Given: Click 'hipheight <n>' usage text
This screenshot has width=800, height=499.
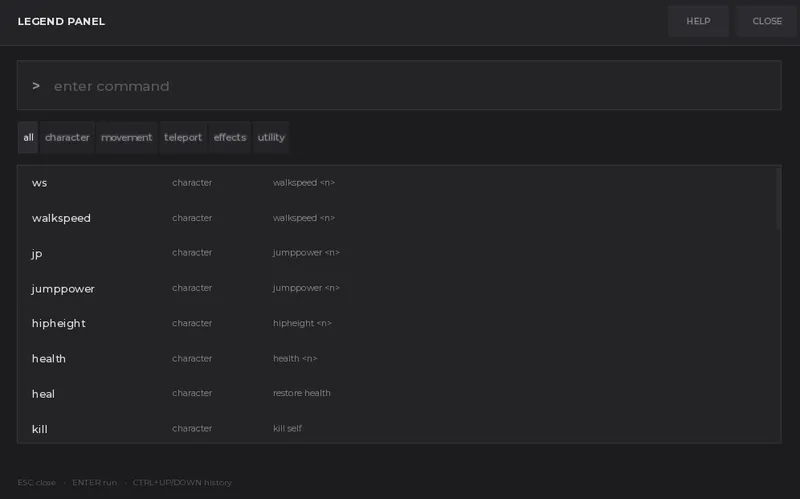Looking at the screenshot, I should coord(302,323).
